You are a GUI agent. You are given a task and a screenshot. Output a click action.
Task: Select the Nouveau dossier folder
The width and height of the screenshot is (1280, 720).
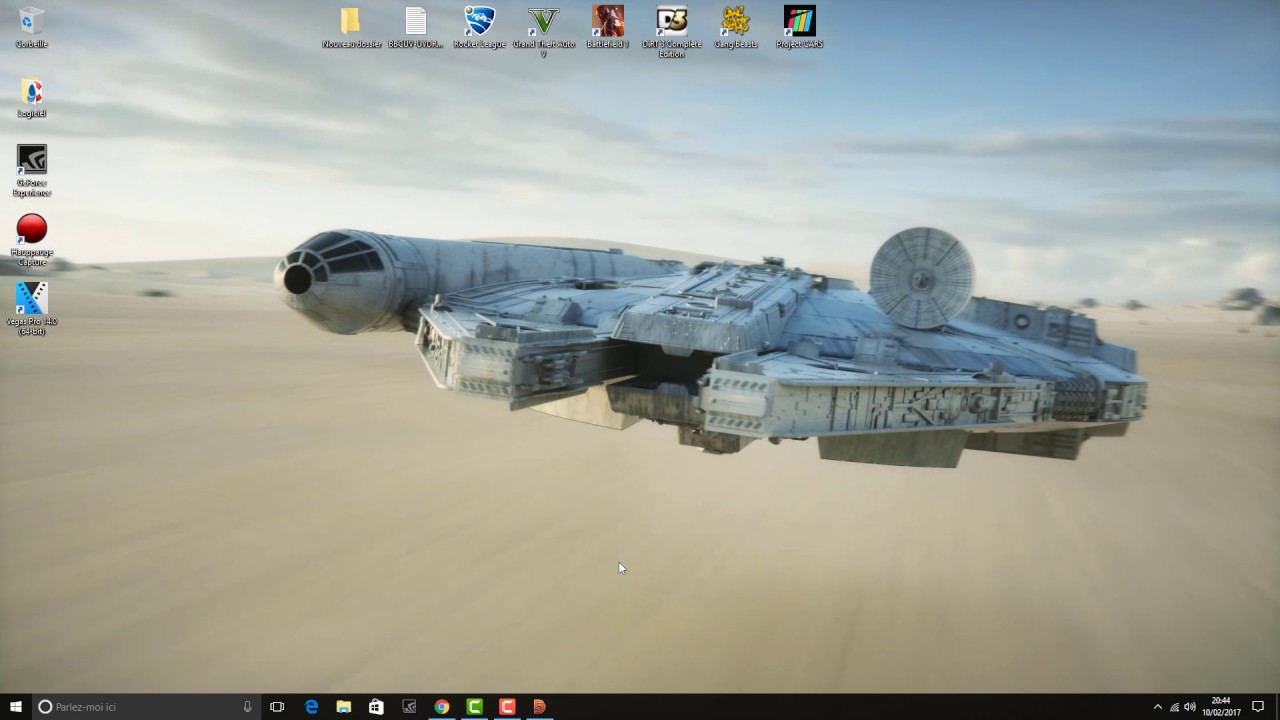[351, 27]
